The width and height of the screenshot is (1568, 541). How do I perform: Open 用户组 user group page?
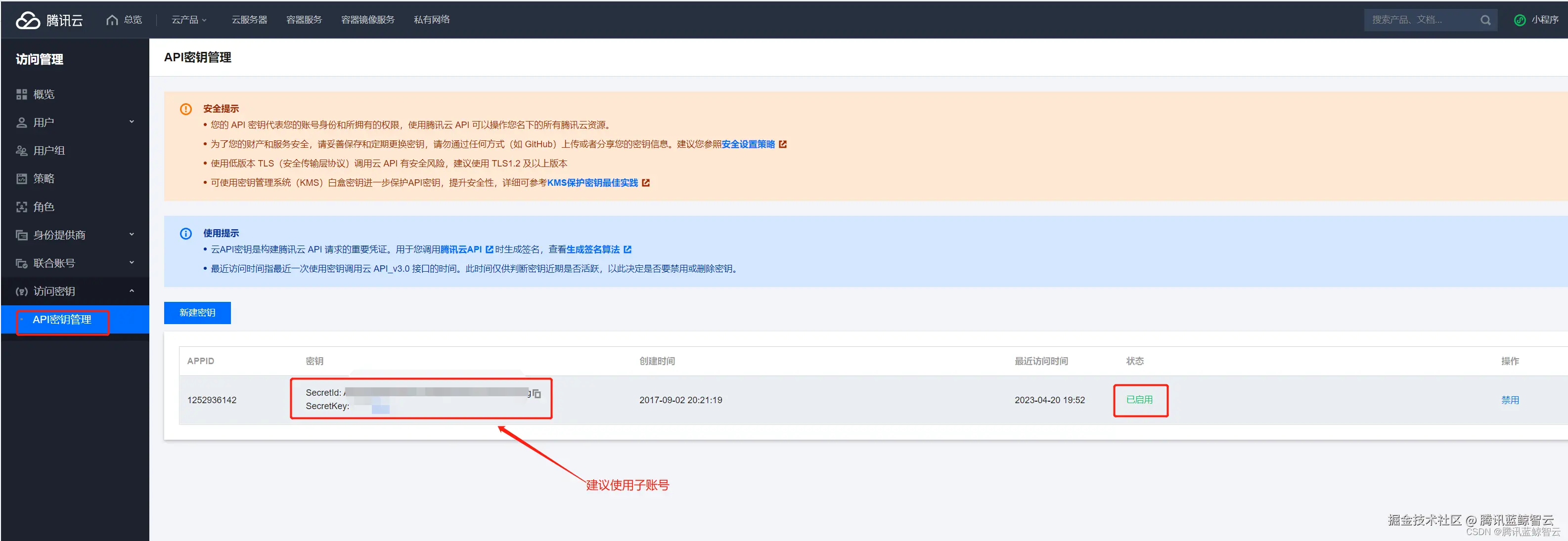[48, 151]
